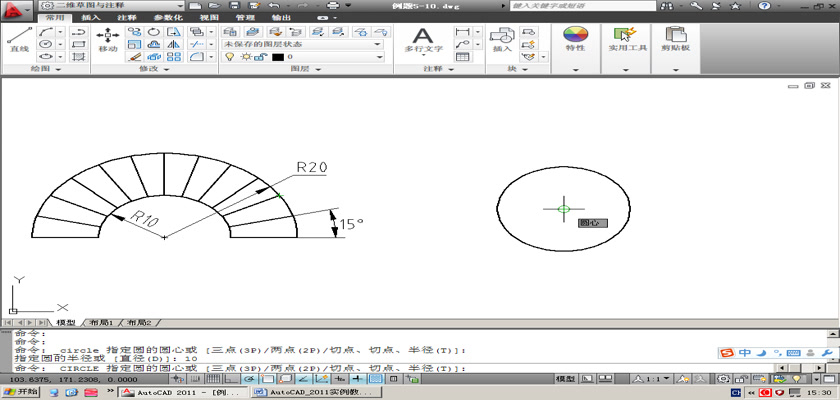Open the Layer Properties manager icon
The image size is (840, 400).
click(x=230, y=32)
